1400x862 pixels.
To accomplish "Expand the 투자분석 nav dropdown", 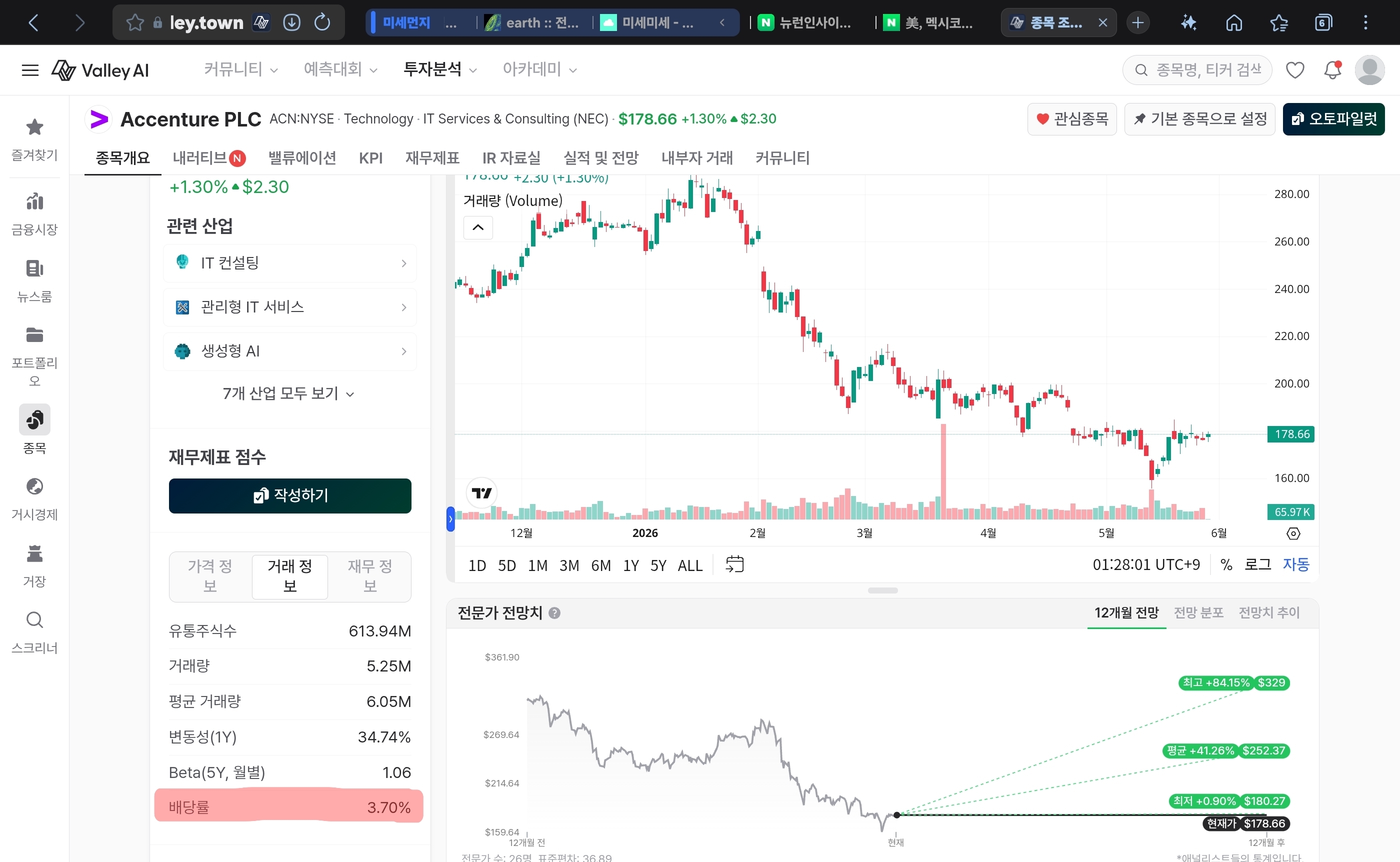I will point(440,69).
